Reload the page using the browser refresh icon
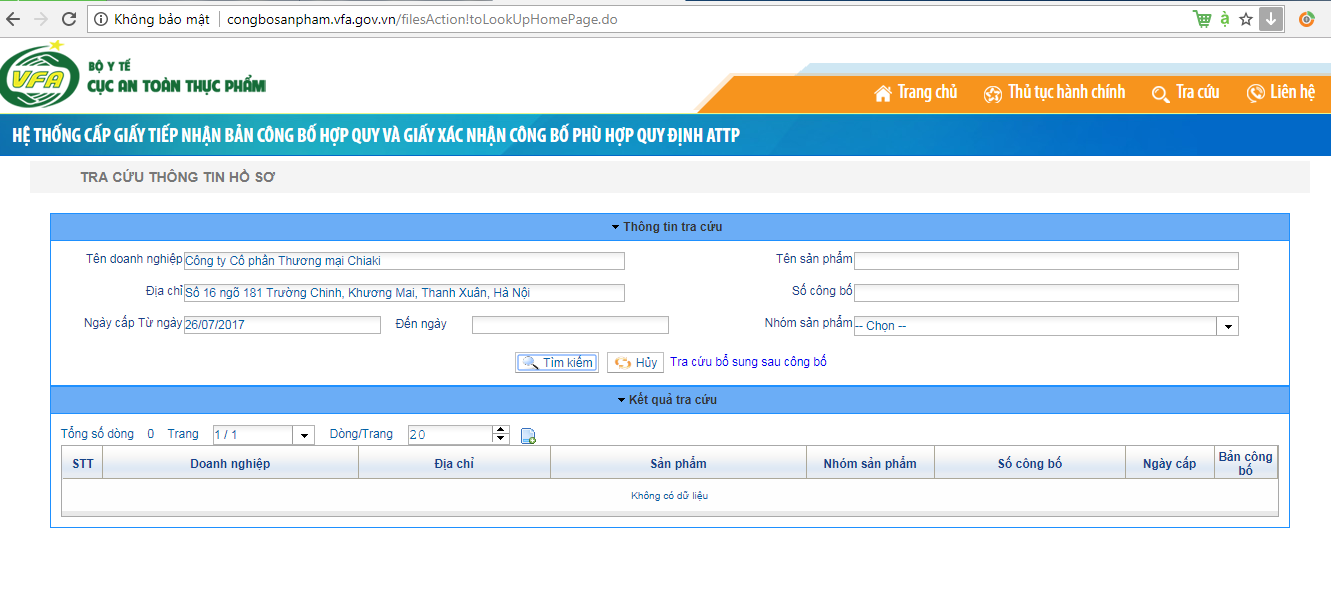 [x=69, y=19]
